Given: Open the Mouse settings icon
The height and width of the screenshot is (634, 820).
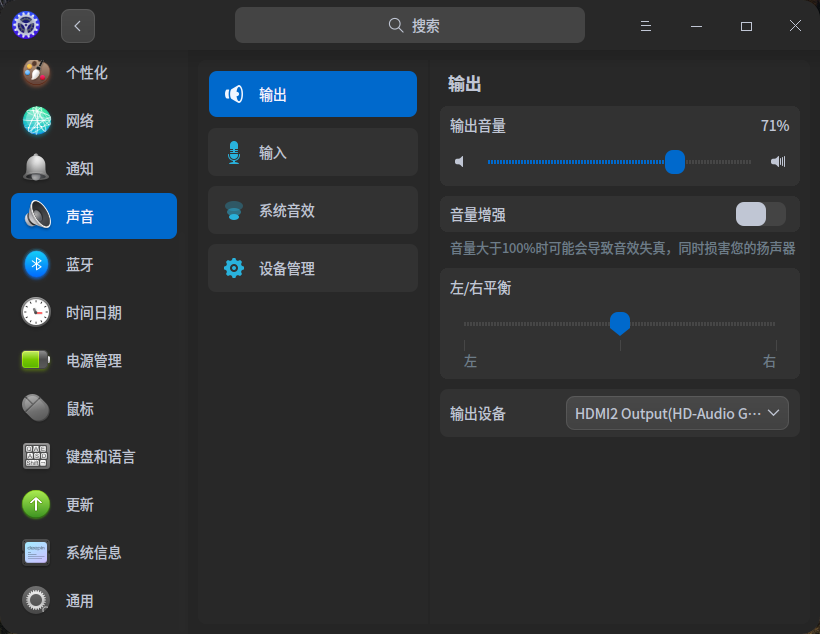Looking at the screenshot, I should (37, 408).
